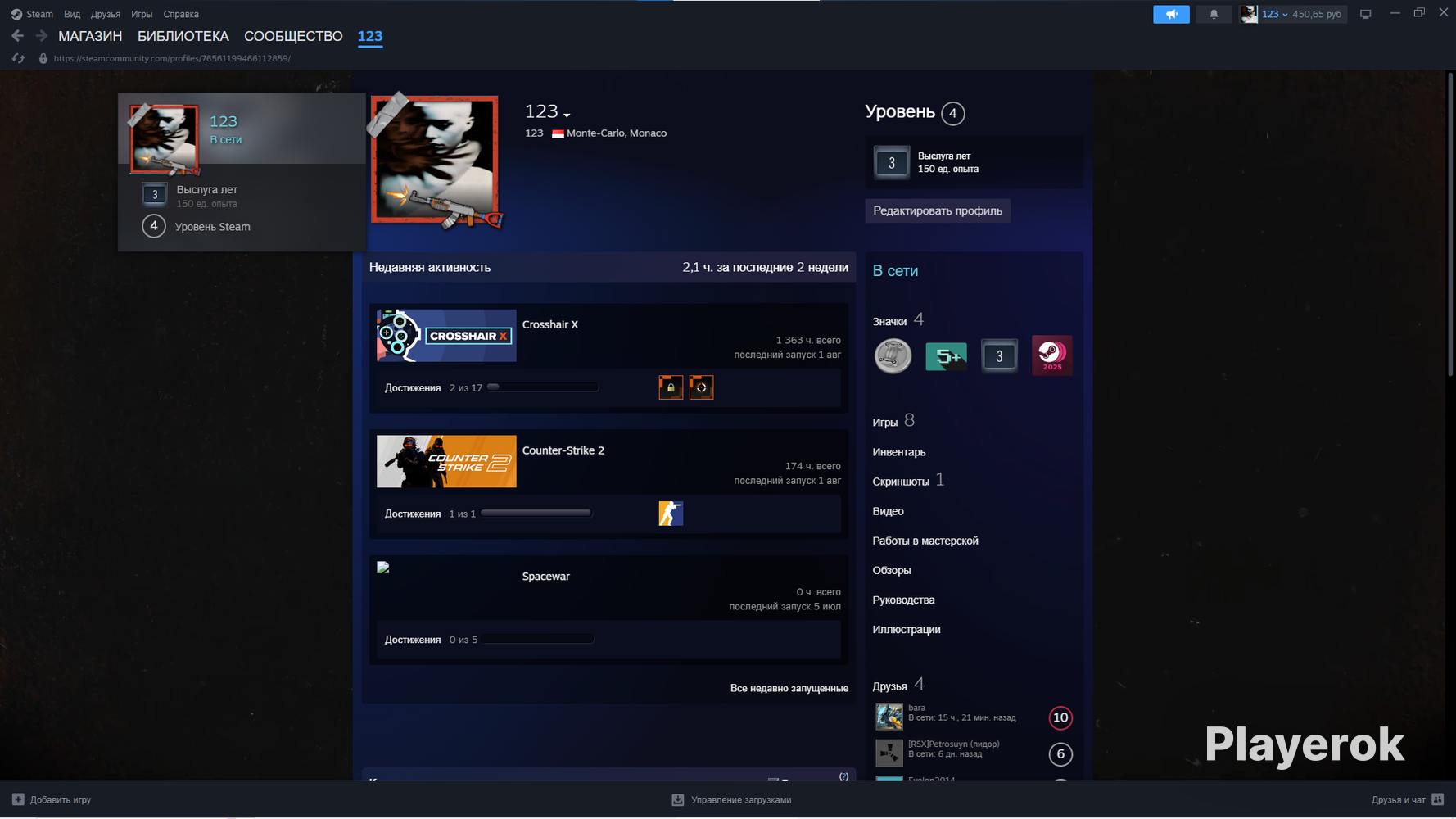1456x819 pixels.
Task: Open the Вид menu
Action: click(72, 14)
